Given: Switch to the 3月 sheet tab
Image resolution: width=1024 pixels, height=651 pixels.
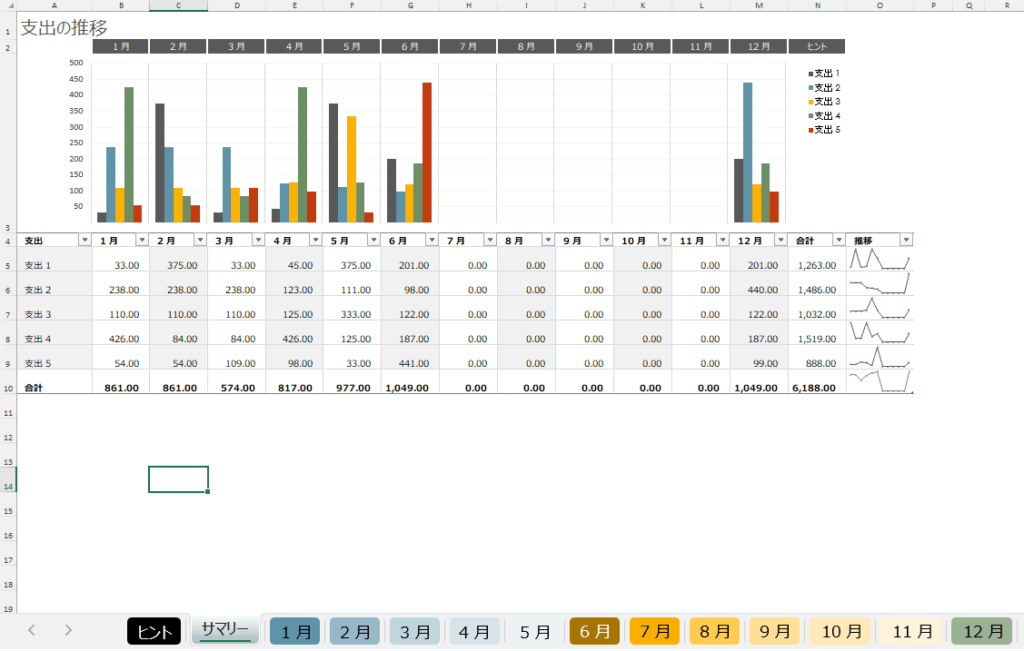Looking at the screenshot, I should point(415,631).
